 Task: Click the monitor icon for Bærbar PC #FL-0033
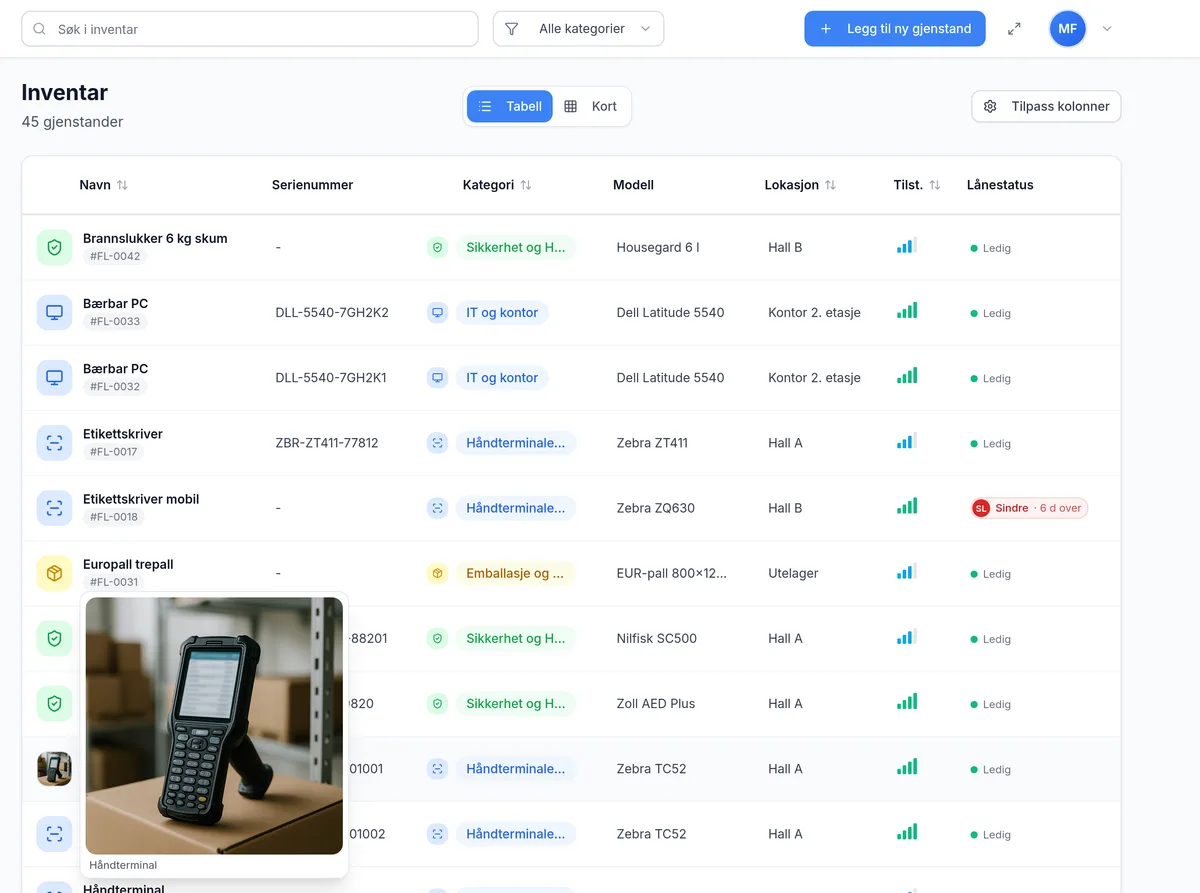tap(54, 312)
